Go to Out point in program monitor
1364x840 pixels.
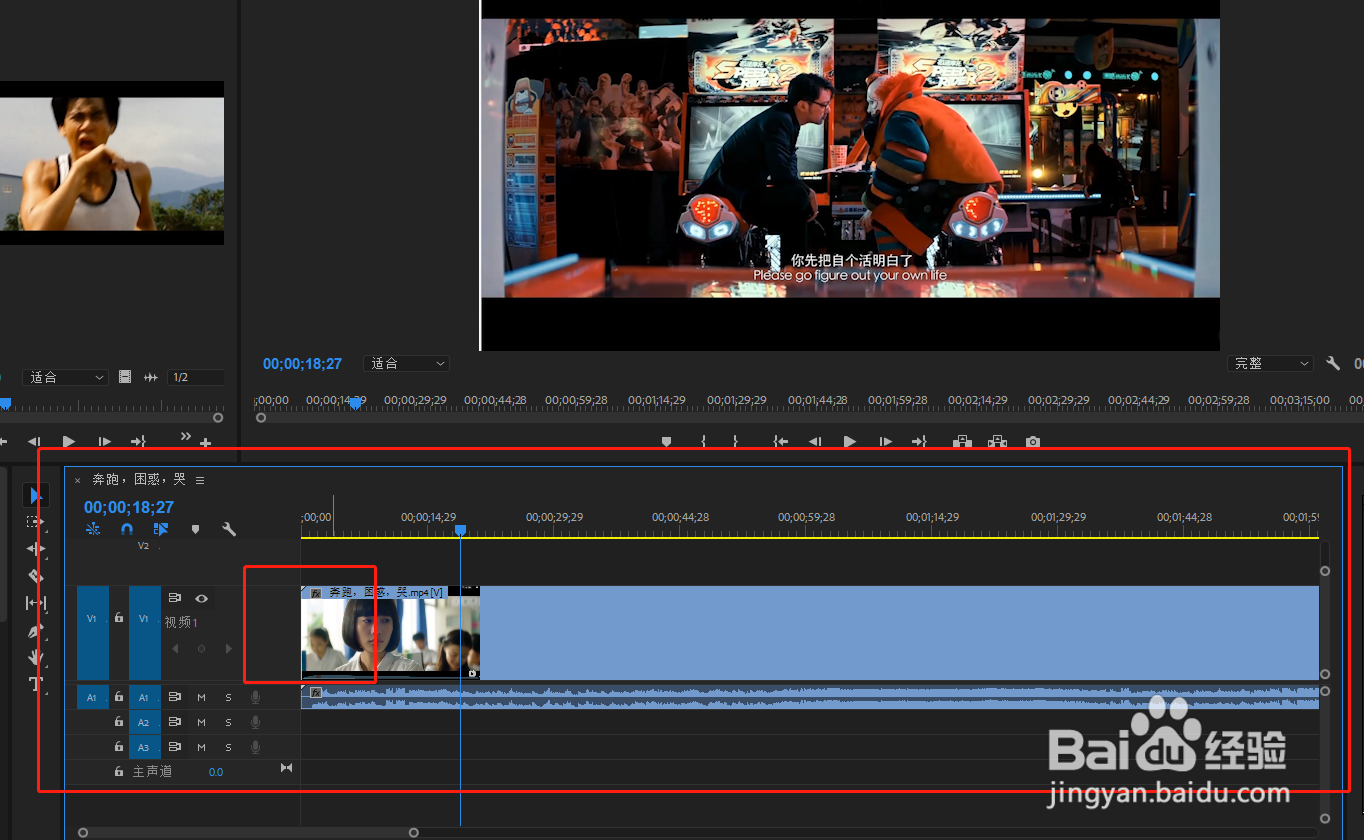(919, 441)
